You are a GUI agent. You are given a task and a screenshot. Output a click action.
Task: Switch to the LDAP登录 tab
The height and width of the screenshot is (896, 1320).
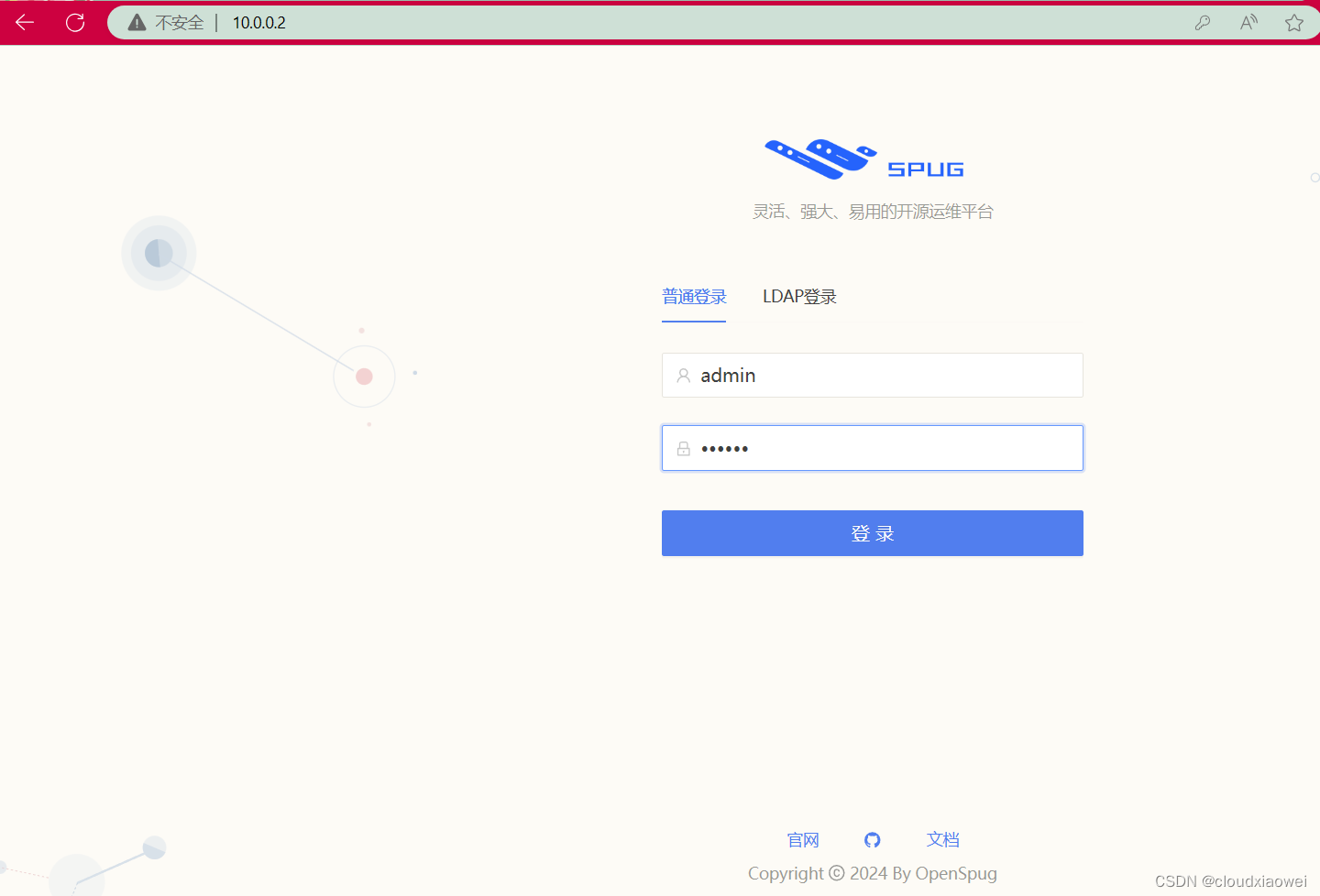coord(799,297)
